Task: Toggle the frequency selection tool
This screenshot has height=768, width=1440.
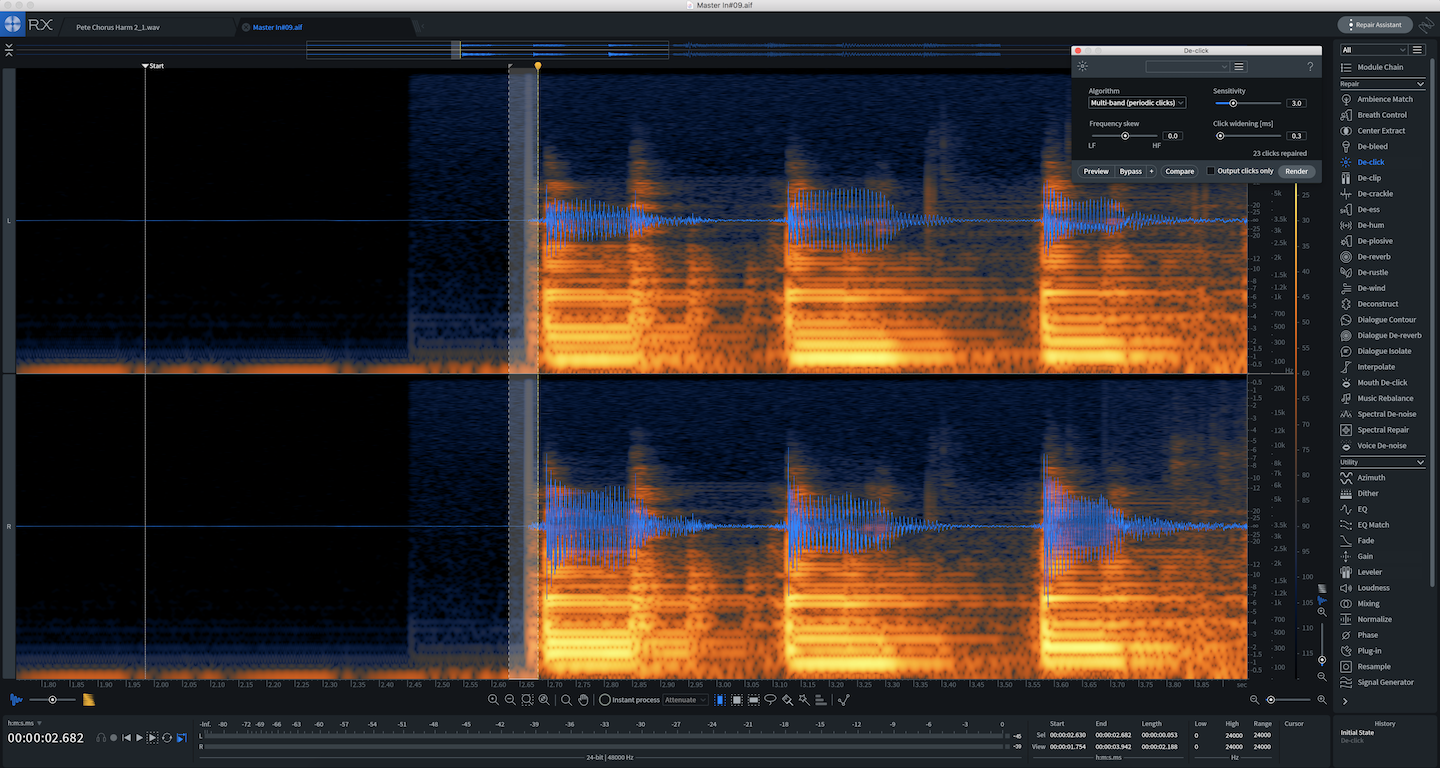Action: coord(754,700)
